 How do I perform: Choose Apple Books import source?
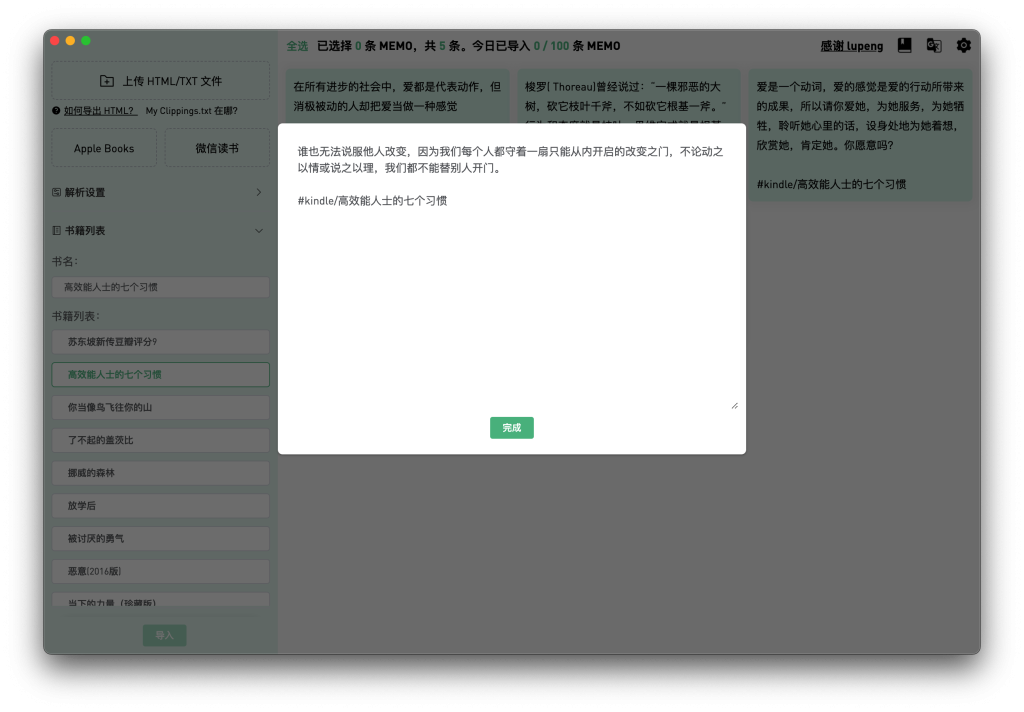pyautogui.click(x=104, y=148)
